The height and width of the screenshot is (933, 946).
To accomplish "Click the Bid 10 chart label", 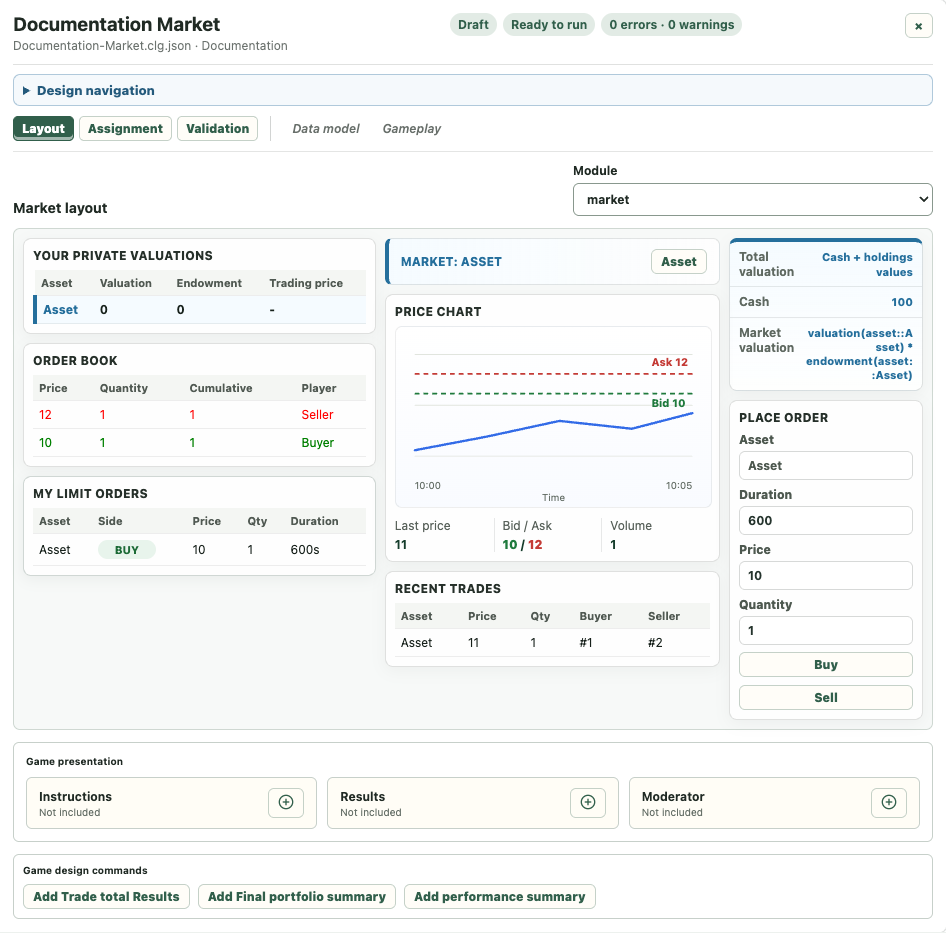I will click(668, 403).
